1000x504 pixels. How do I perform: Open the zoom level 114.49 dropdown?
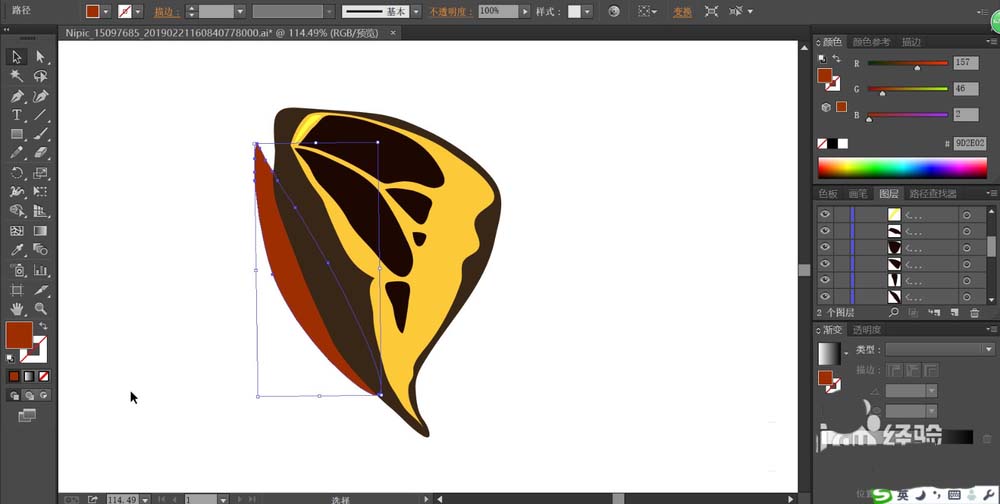[145, 500]
